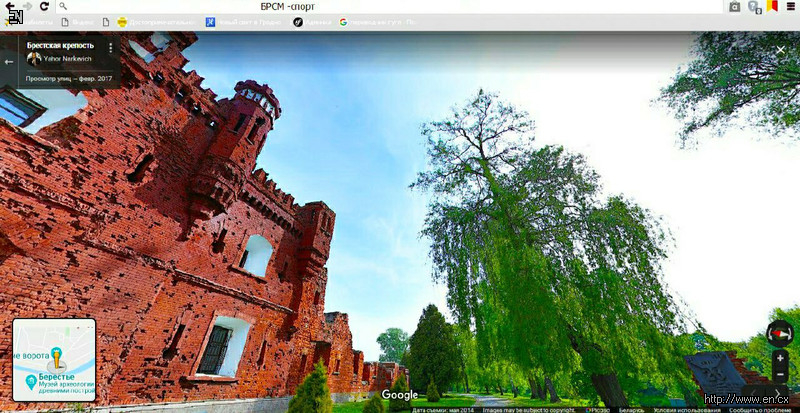Open the browser hamburger menu
The height and width of the screenshot is (413, 800).
coord(789,7)
